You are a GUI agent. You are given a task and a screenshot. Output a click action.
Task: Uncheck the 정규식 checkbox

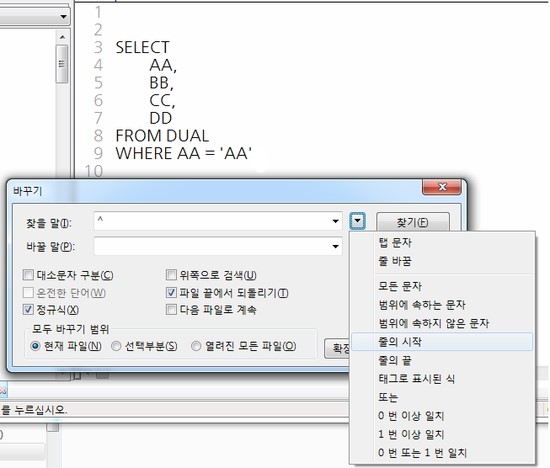point(28,309)
